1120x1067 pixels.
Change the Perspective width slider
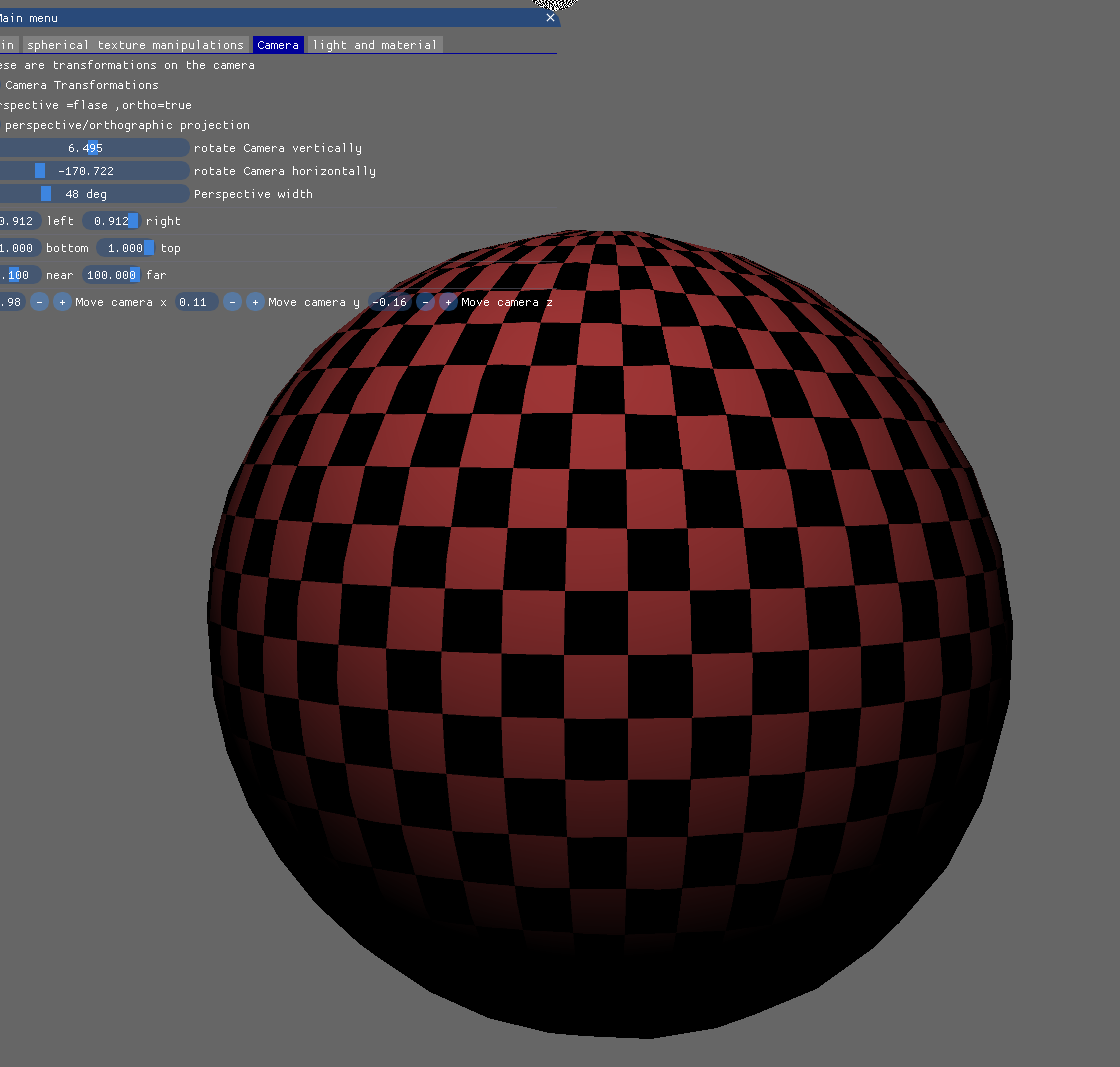click(95, 193)
